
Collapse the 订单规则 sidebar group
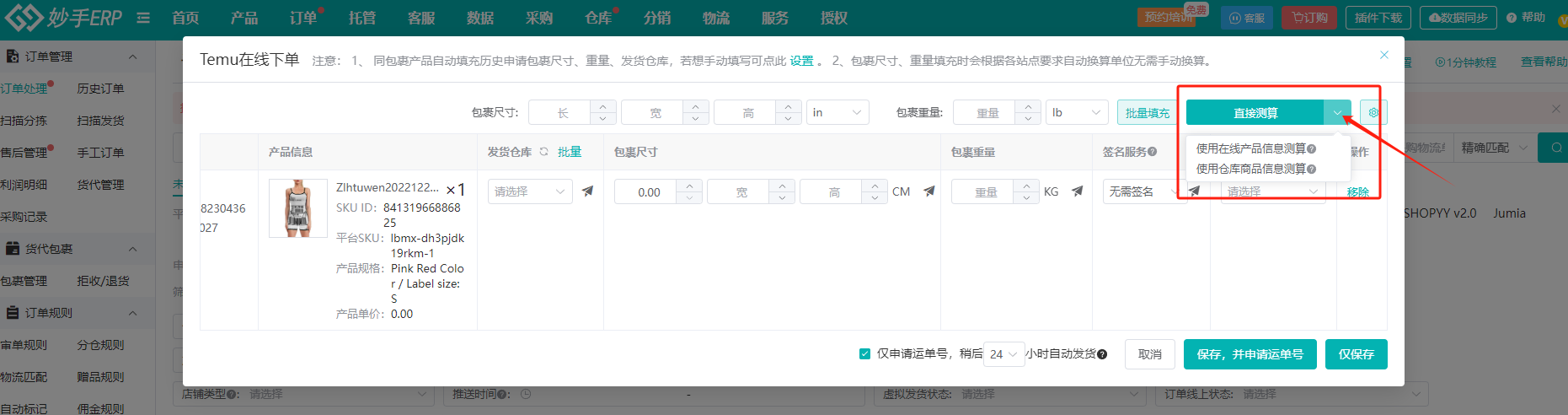(132, 313)
